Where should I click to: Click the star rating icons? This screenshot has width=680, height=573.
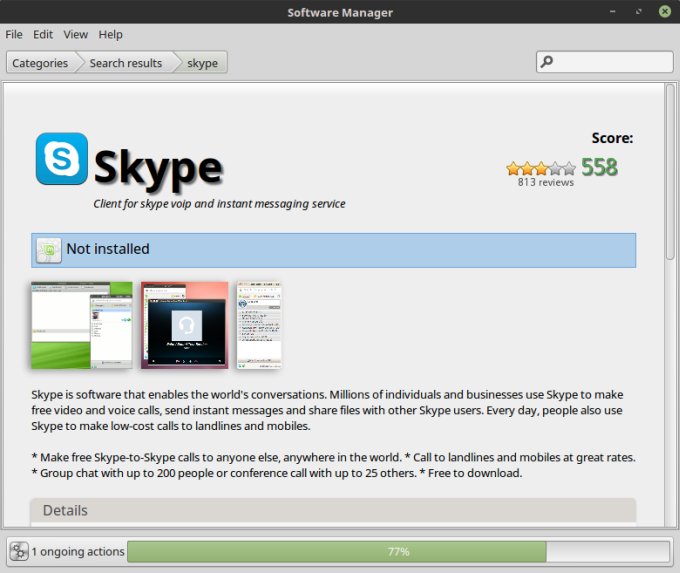pos(541,168)
